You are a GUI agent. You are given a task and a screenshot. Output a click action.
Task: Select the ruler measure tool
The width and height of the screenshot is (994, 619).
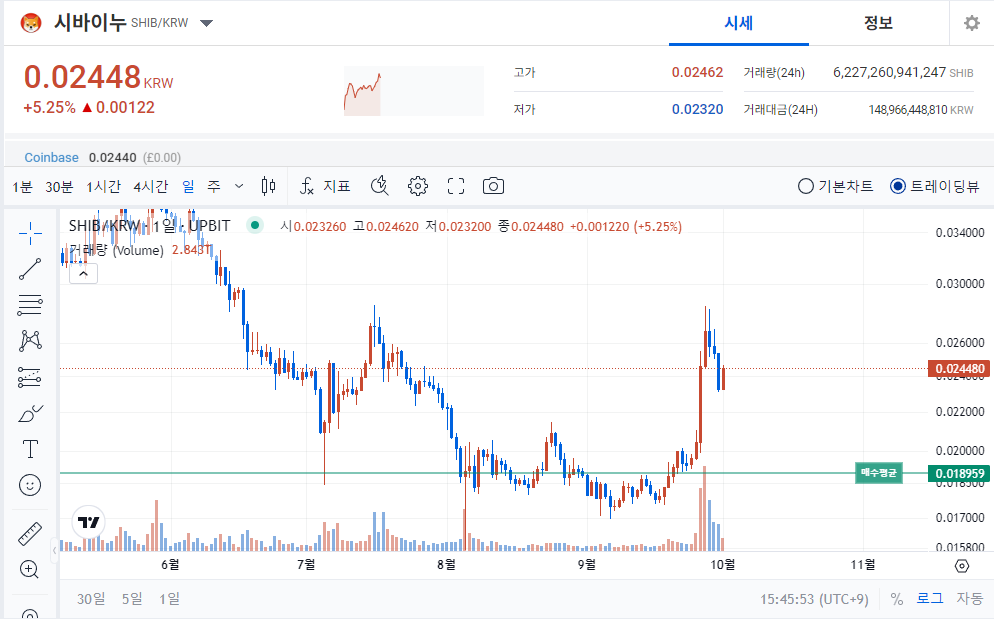point(30,534)
